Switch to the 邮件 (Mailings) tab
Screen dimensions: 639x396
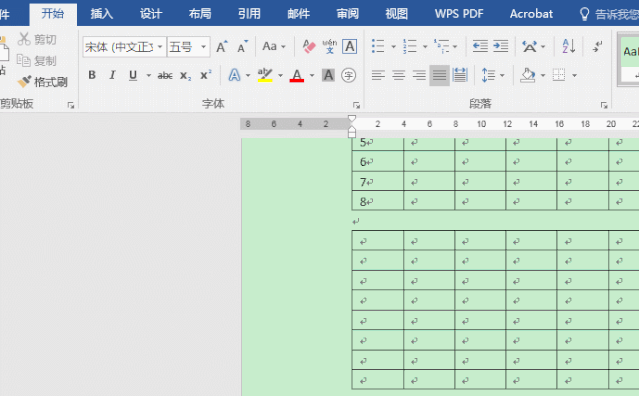[x=299, y=14]
